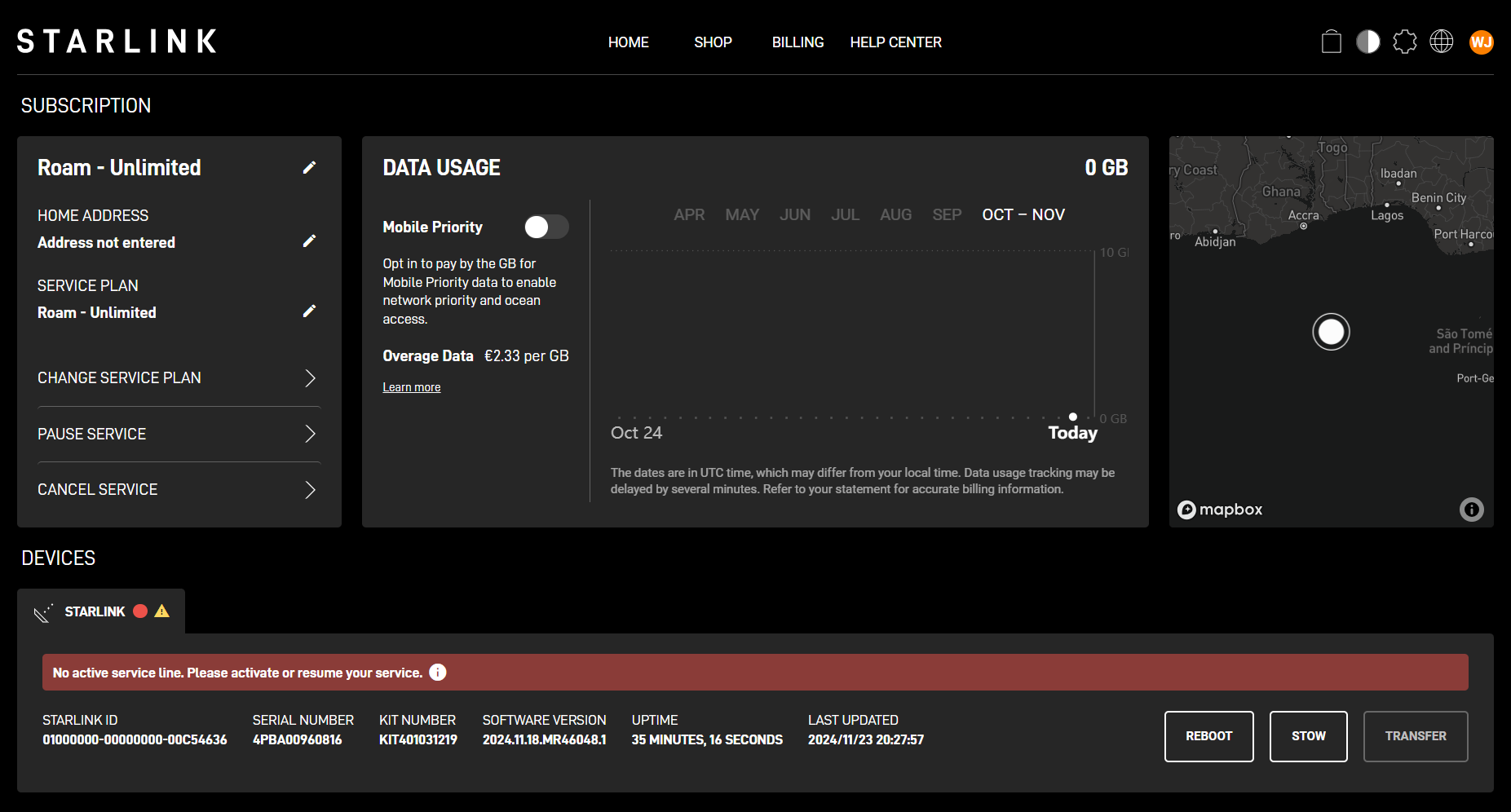Viewport: 1511px width, 812px height.
Task: Click the map info button
Action: coord(1471,510)
